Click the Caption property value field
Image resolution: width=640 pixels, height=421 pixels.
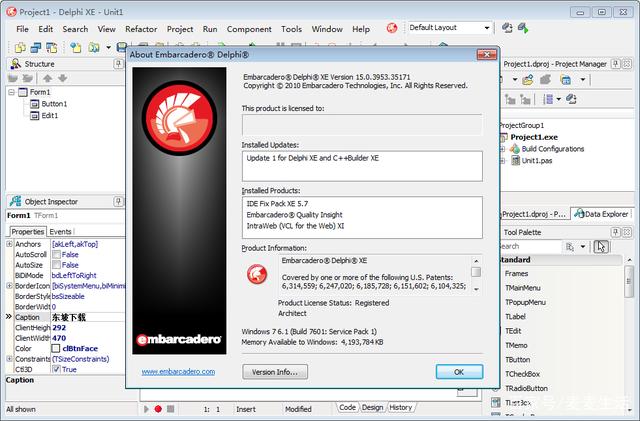coord(88,317)
